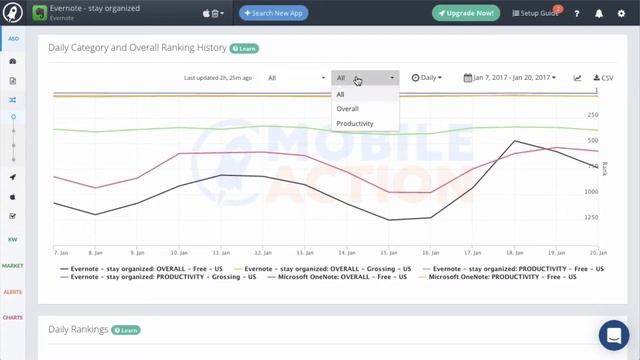Select the MARKET sidebar tab

pyautogui.click(x=13, y=266)
